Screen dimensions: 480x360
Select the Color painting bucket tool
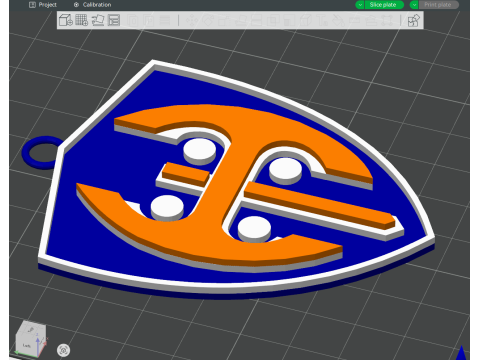[x=338, y=20]
